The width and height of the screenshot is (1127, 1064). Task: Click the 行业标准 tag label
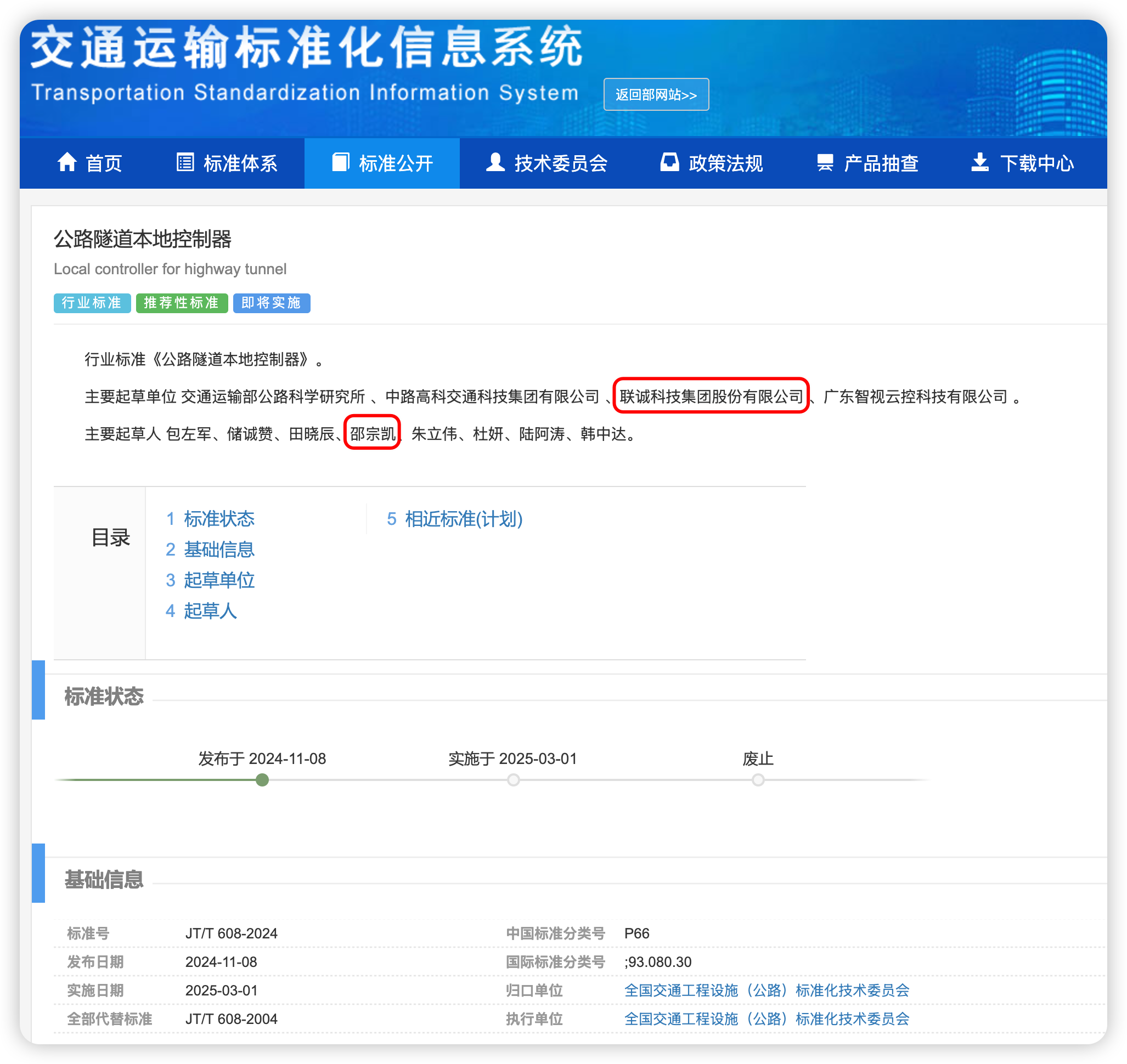(x=92, y=303)
